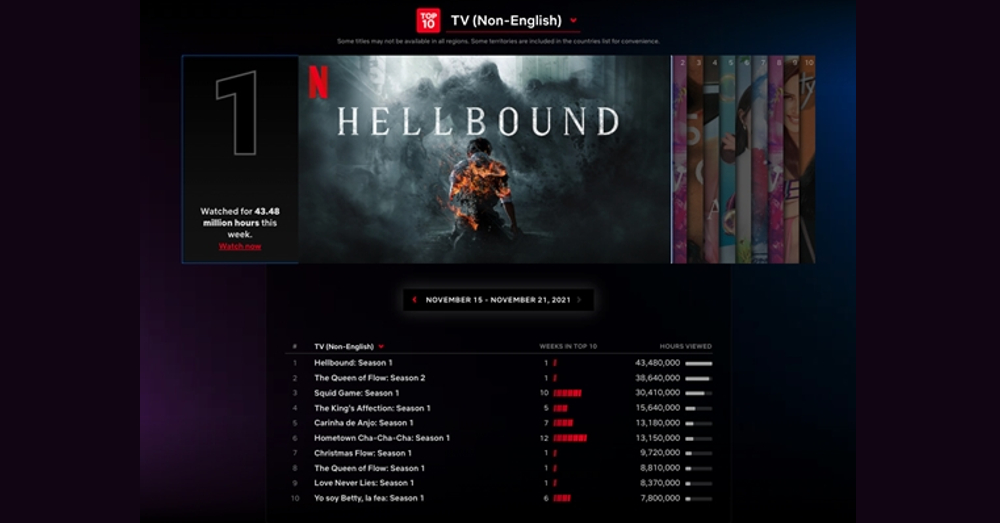Open Squid Game: Season 1 row

pos(499,393)
